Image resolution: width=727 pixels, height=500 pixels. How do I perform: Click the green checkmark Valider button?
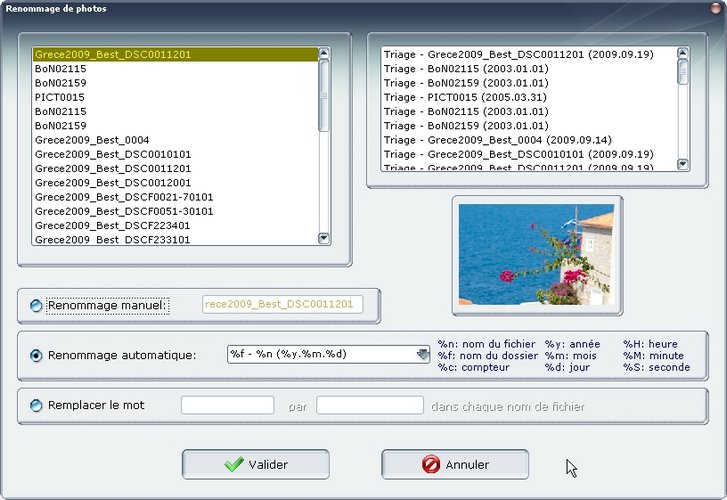(x=255, y=464)
